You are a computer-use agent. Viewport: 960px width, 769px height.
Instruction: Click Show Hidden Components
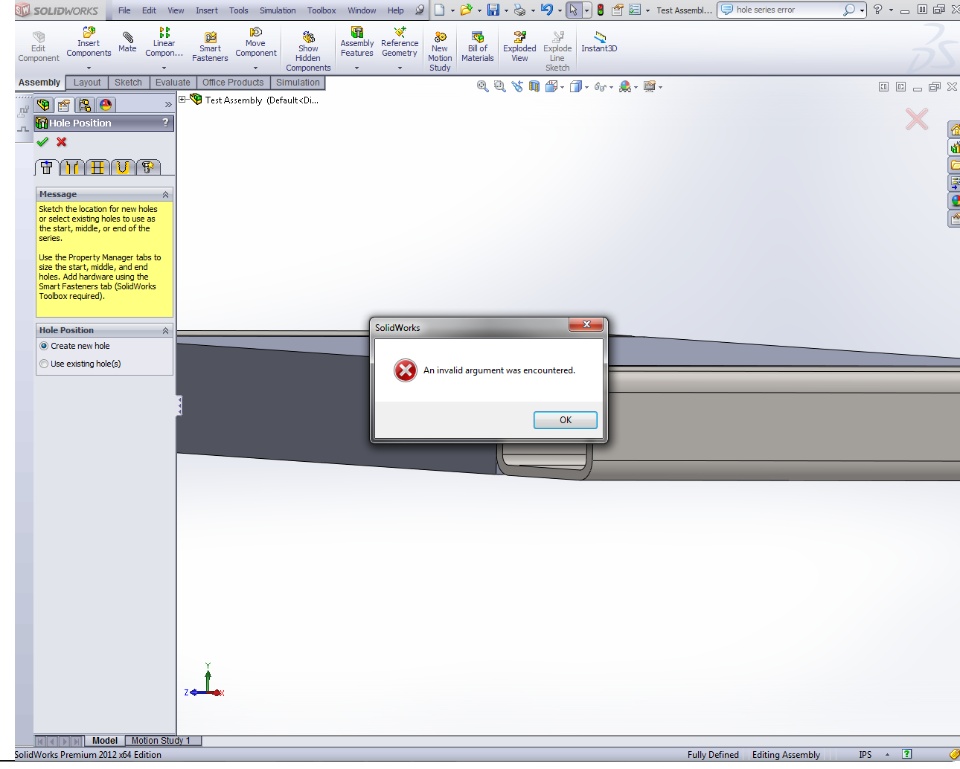coord(308,51)
